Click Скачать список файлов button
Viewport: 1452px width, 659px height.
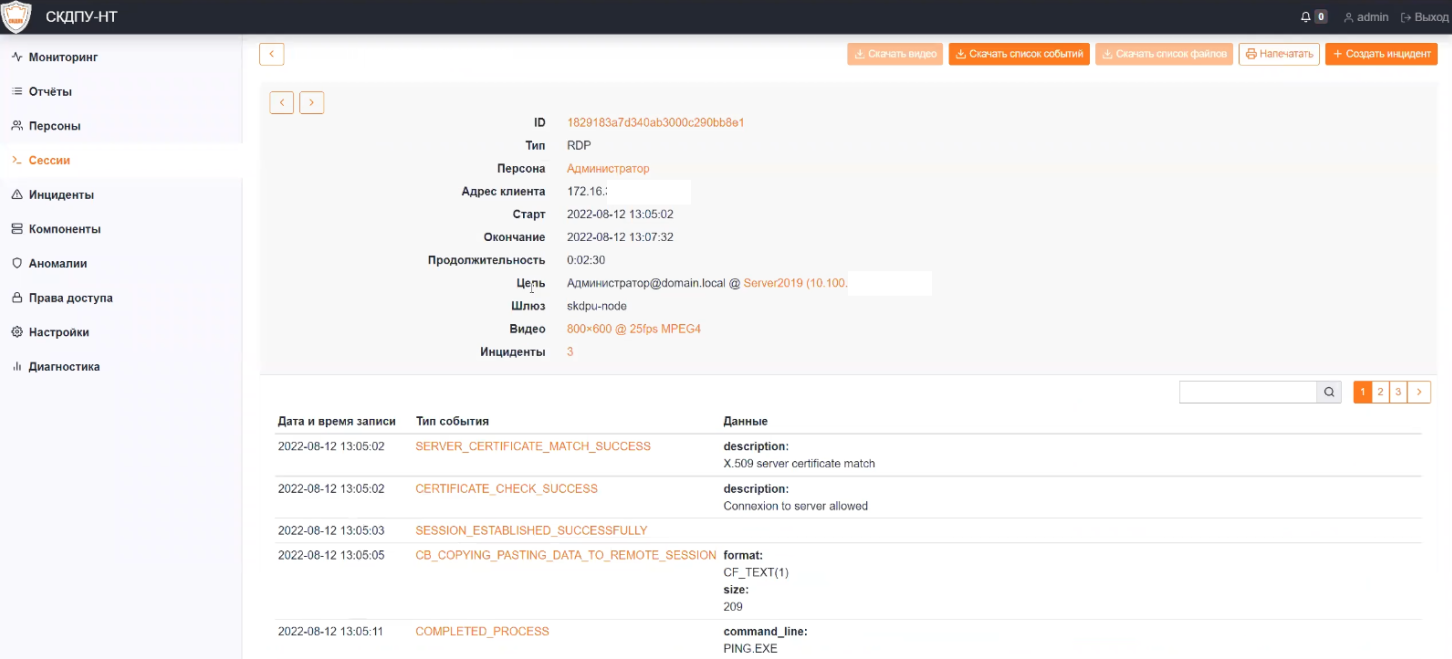1164,54
